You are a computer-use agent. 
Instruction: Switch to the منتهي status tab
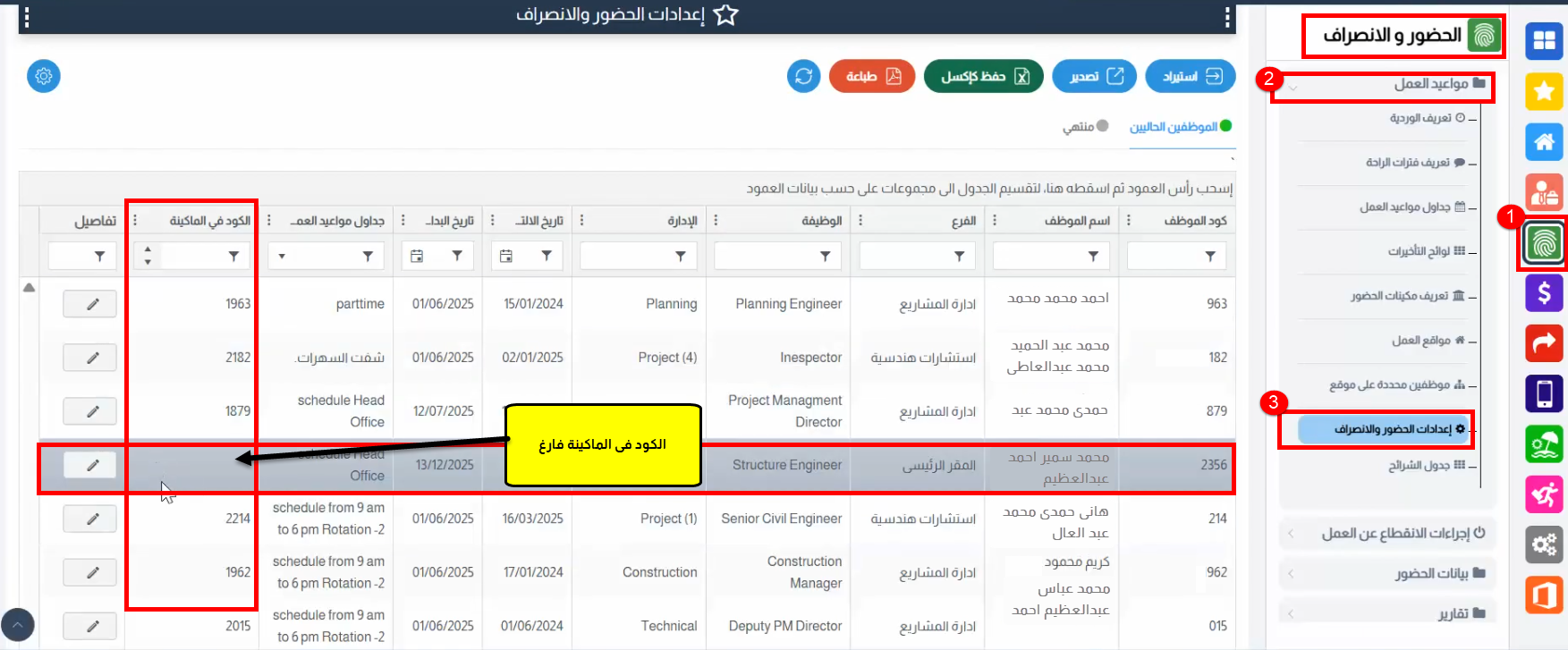tap(1084, 127)
